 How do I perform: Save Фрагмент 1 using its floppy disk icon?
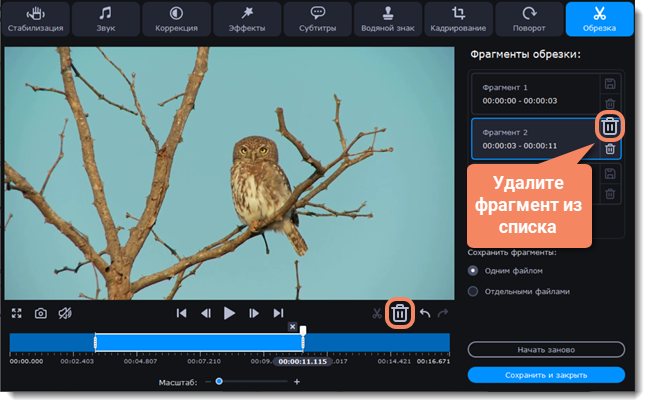coord(609,83)
